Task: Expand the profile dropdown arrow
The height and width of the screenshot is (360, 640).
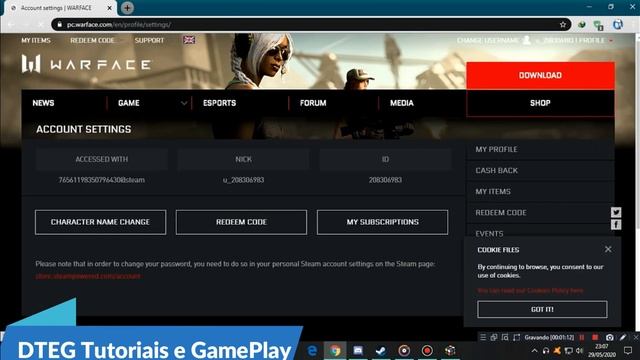Action: [x=611, y=40]
